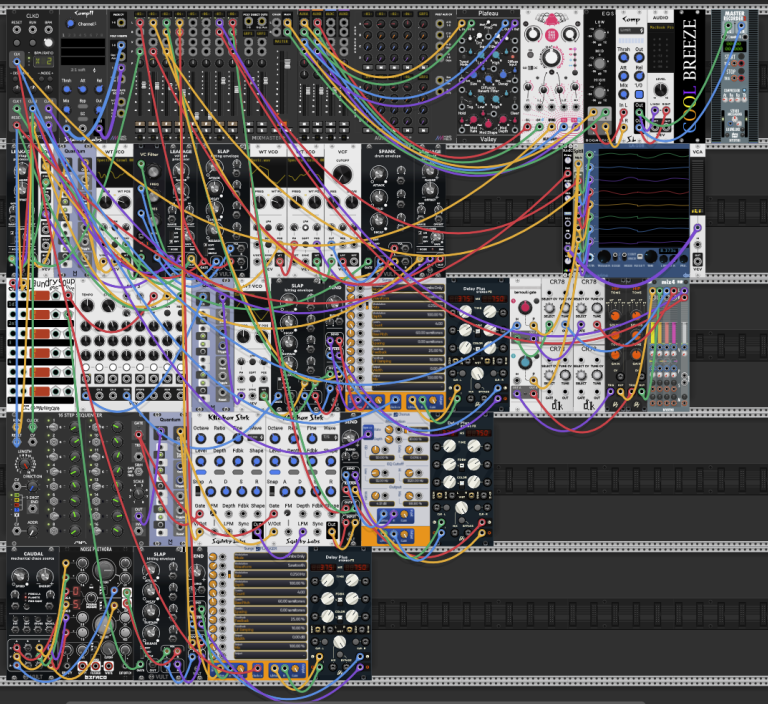Click the SPANK drum envelope ATTACK knob
The width and height of the screenshot is (768, 704).
coord(378,172)
